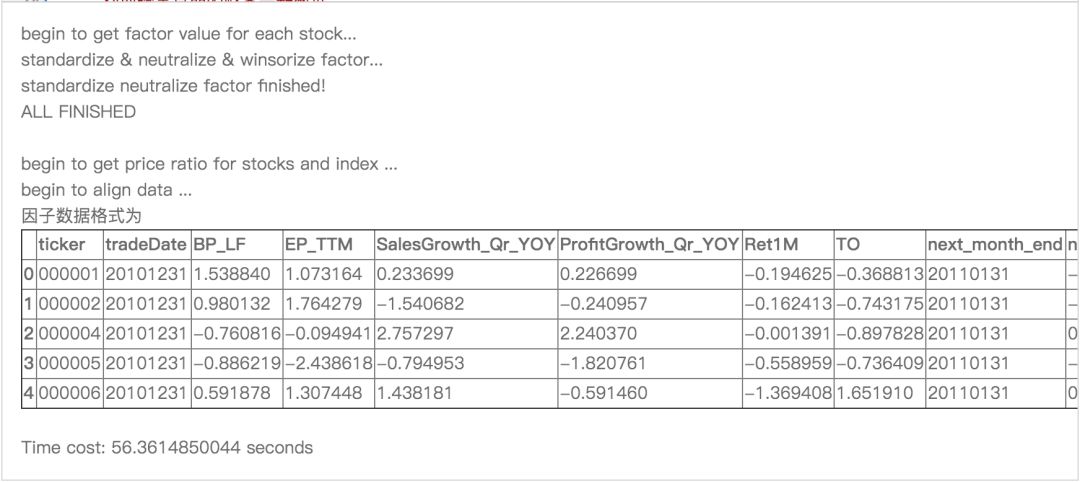Image resolution: width=1080 pixels, height=482 pixels.
Task: Click ticker cell 000006
Action: pyautogui.click(x=69, y=393)
